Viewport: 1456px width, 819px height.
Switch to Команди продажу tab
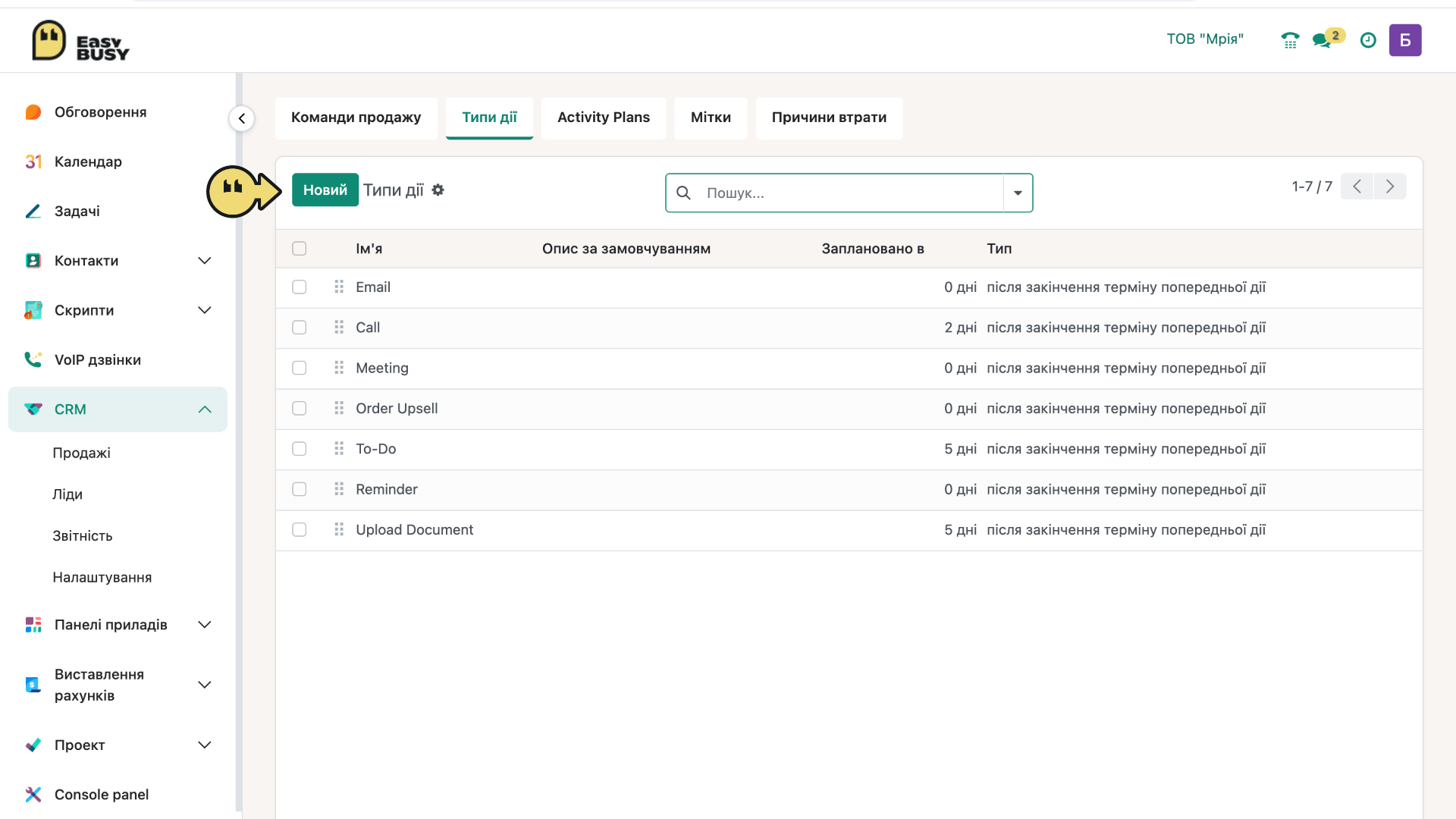point(356,118)
